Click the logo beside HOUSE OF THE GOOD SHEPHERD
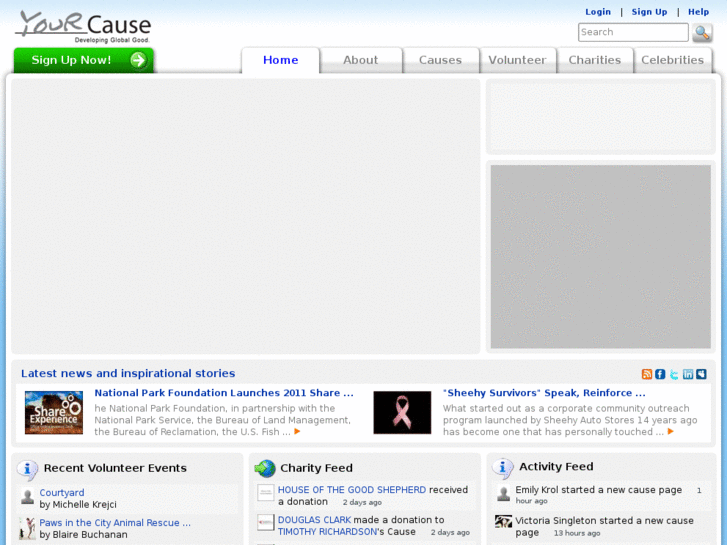The width and height of the screenshot is (727, 545). [266, 493]
